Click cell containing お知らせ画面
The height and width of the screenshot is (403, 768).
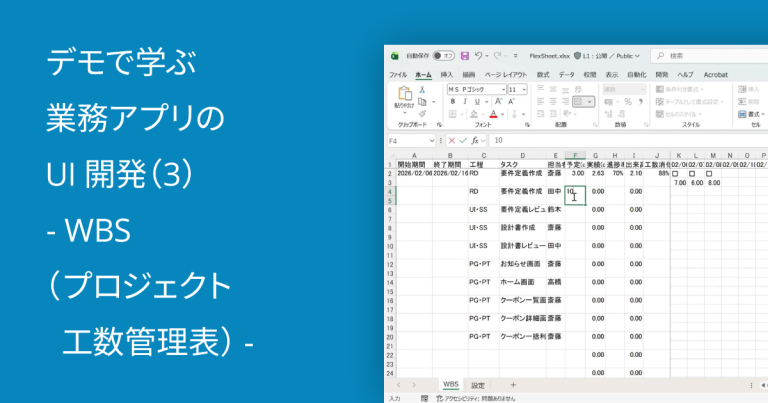tap(523, 264)
